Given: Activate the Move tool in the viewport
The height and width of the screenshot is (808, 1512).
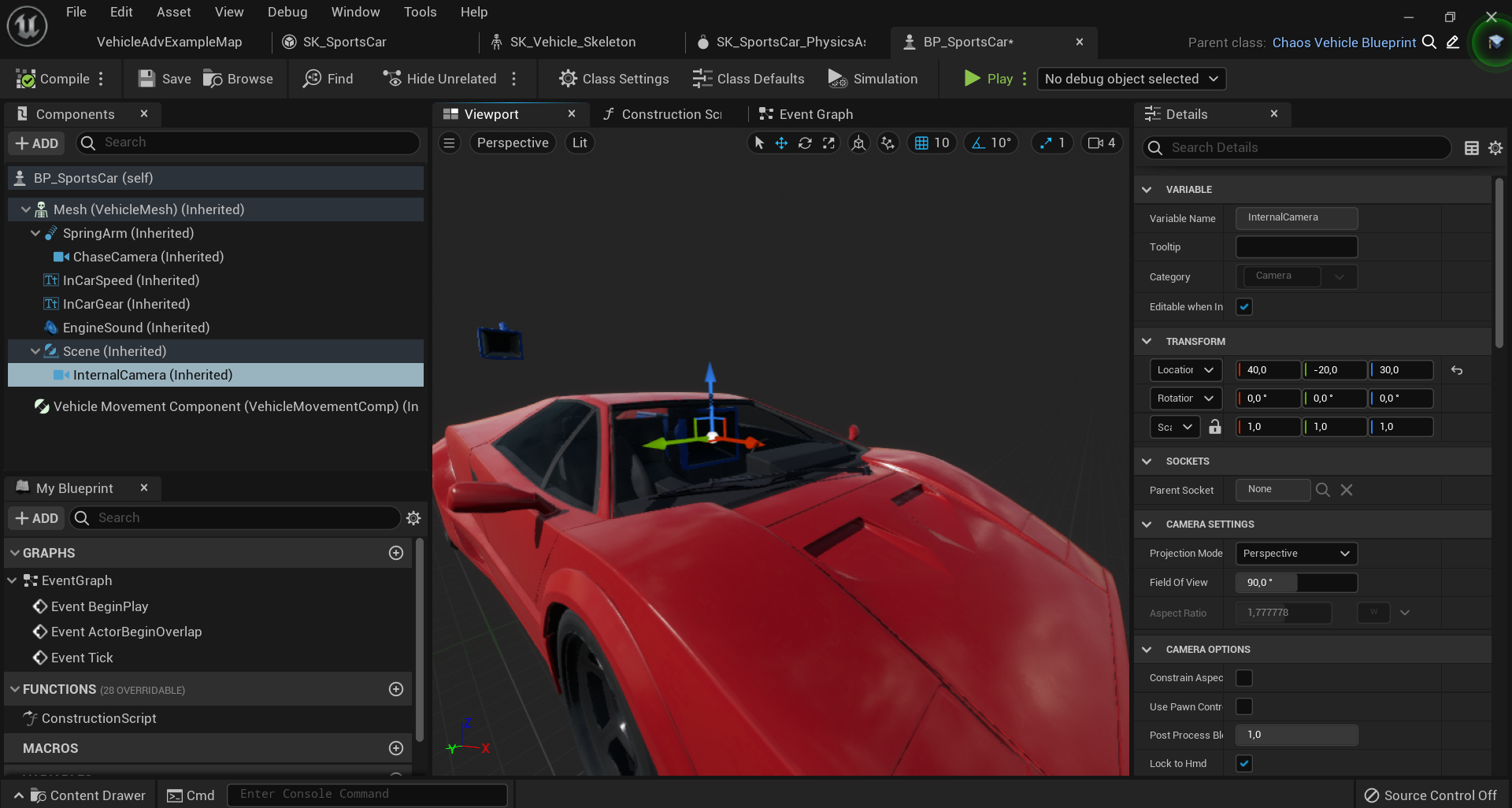Looking at the screenshot, I should pos(781,143).
